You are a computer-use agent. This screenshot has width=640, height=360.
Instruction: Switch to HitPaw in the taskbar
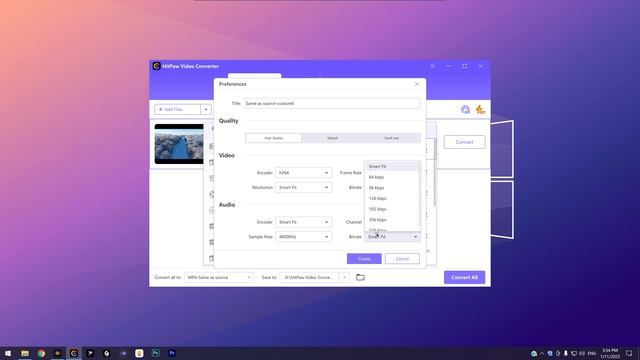[x=74, y=353]
